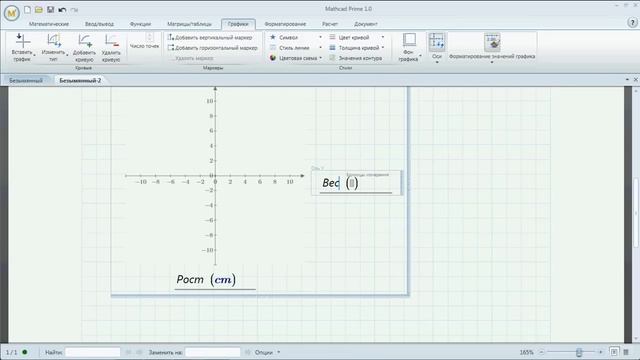This screenshot has width=640, height=360.
Task: Click the green calculation status indicator
Action: pos(25,352)
